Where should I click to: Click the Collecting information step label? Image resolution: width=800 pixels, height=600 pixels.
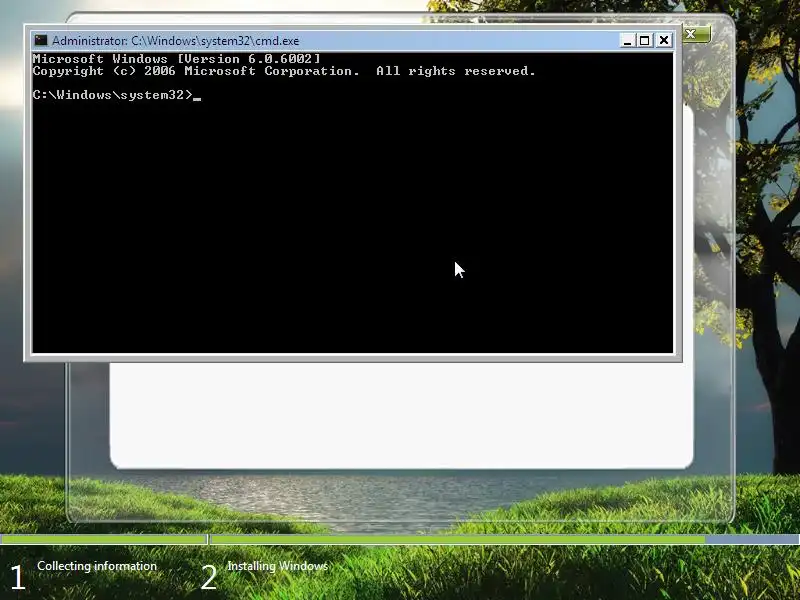[x=97, y=566]
